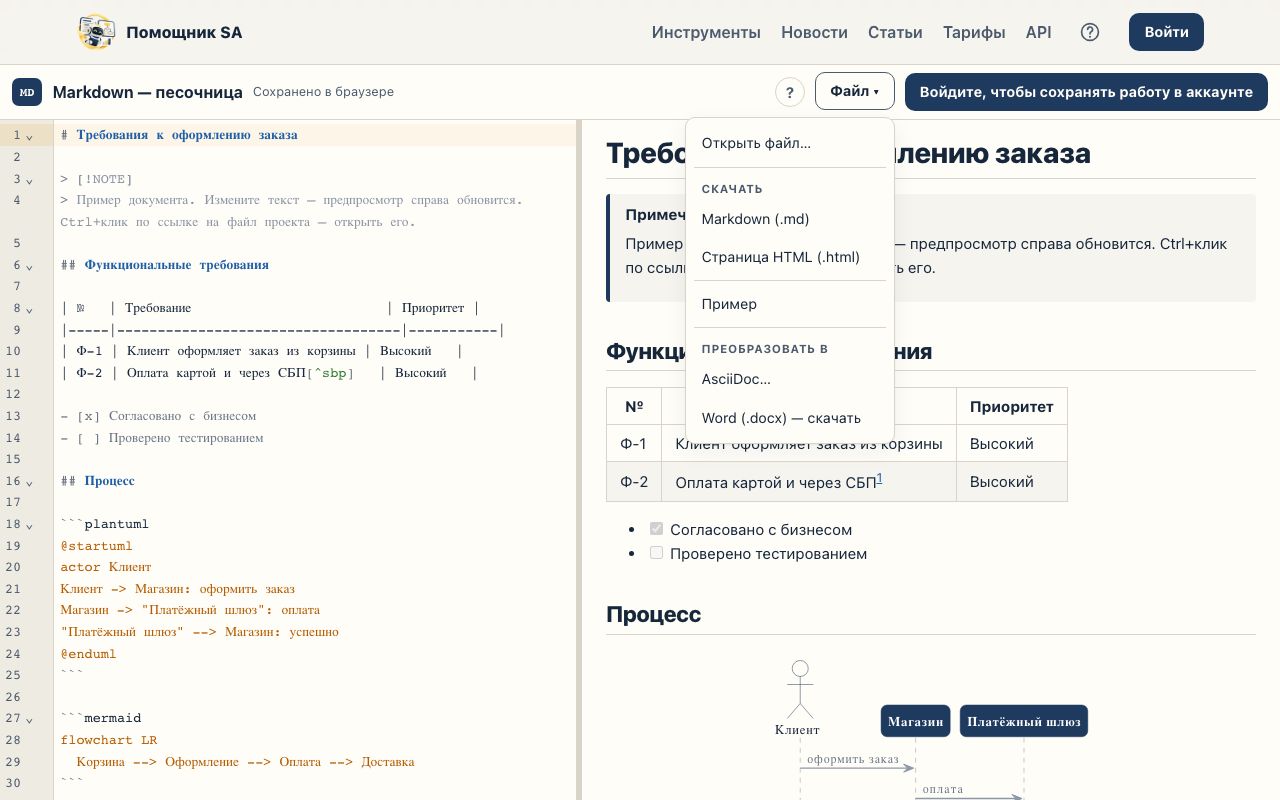Click the 'Markdown — песочница' title
This screenshot has width=1280, height=800.
[148, 92]
